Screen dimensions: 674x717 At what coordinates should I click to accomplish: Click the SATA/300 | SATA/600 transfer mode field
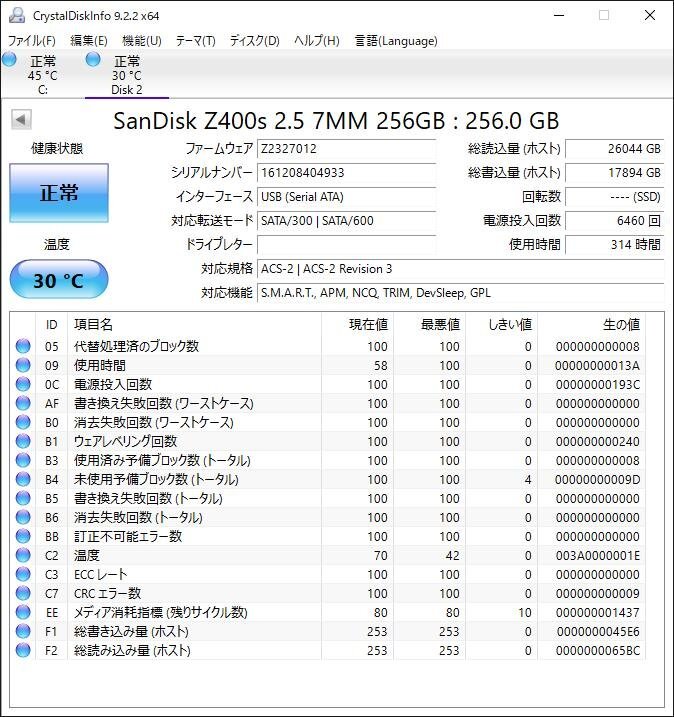(x=346, y=221)
